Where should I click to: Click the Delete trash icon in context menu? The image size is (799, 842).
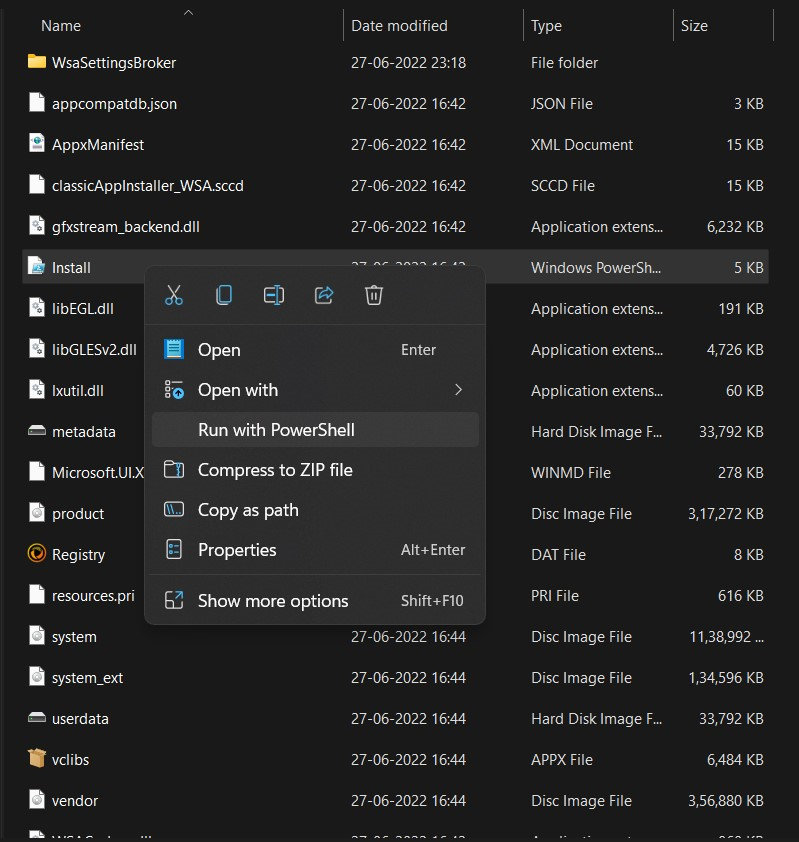click(374, 295)
